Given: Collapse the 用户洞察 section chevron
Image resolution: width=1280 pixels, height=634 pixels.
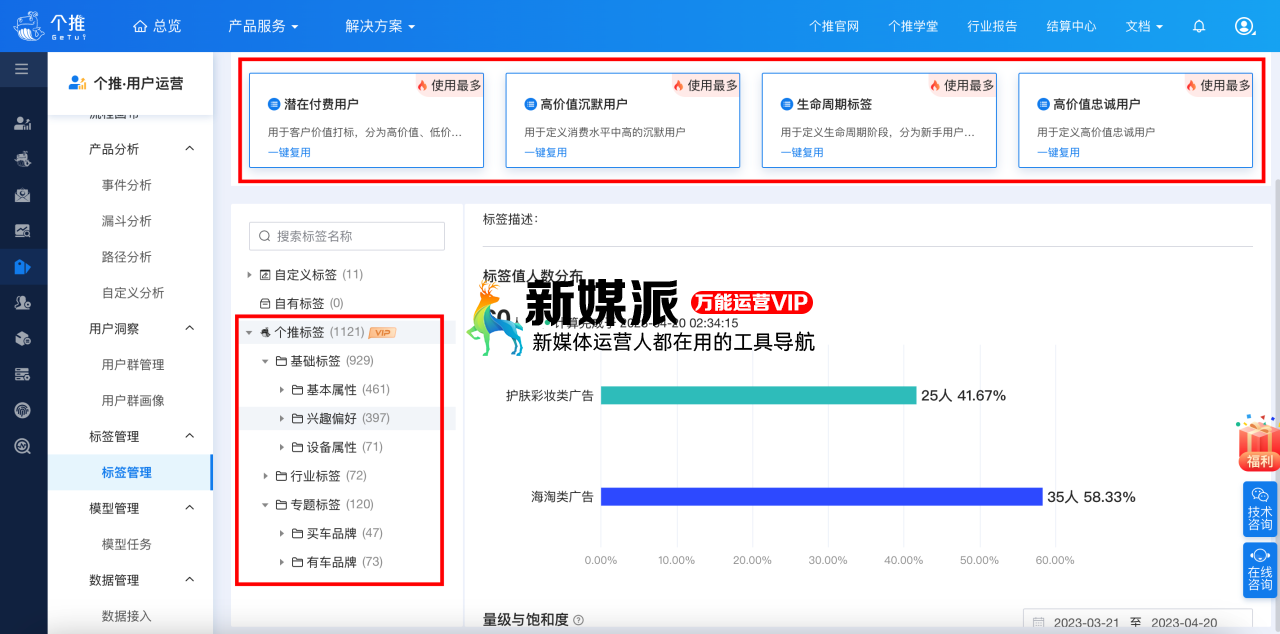Looking at the screenshot, I should [x=190, y=328].
